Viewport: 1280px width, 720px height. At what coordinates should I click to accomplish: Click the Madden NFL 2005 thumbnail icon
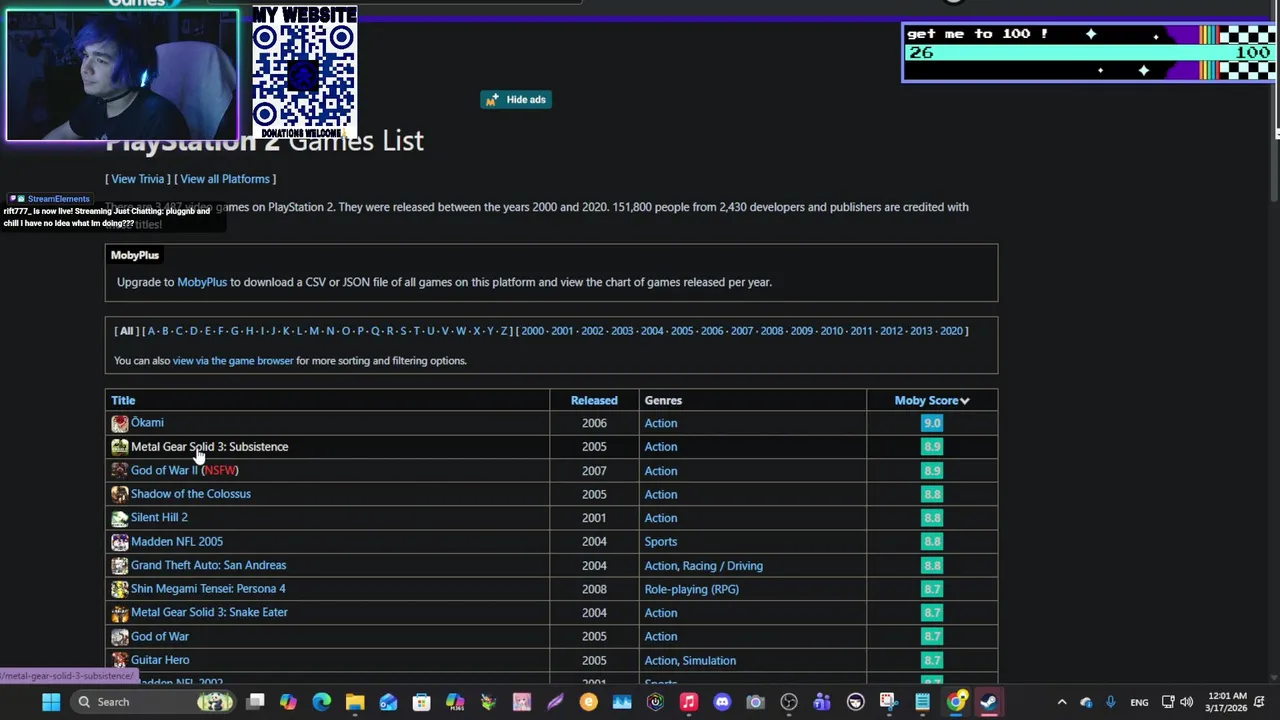[x=120, y=542]
